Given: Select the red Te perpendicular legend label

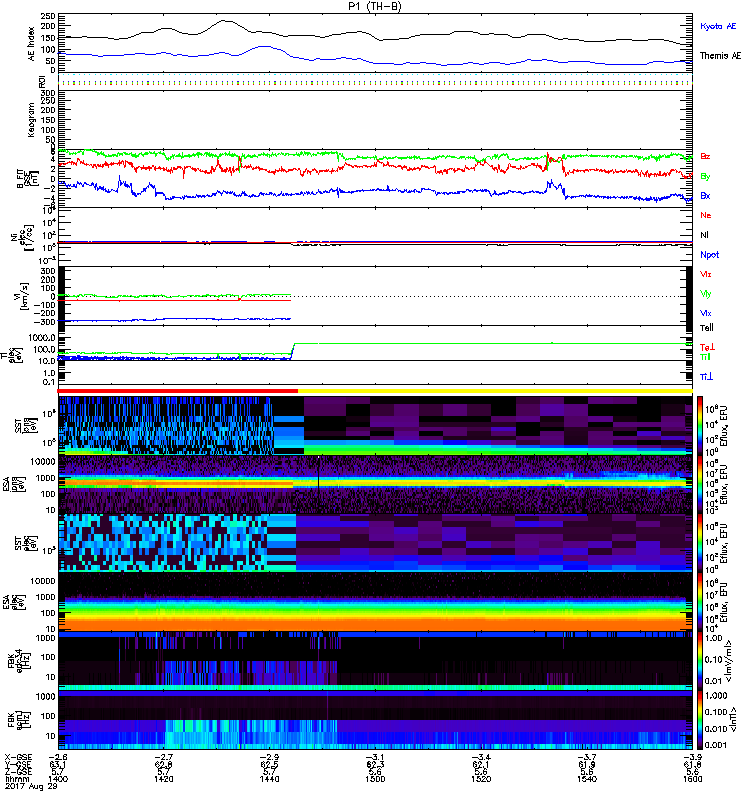Looking at the screenshot, I should [708, 347].
